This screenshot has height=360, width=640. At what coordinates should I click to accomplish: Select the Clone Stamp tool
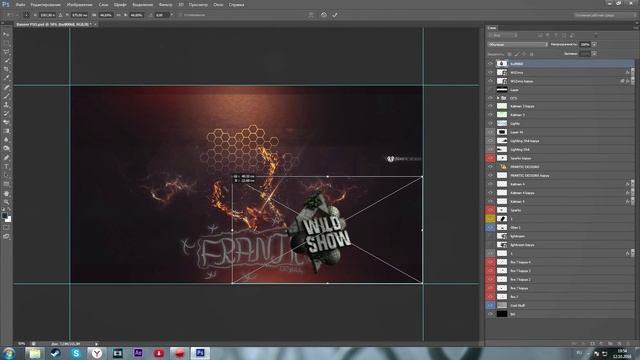click(6, 105)
